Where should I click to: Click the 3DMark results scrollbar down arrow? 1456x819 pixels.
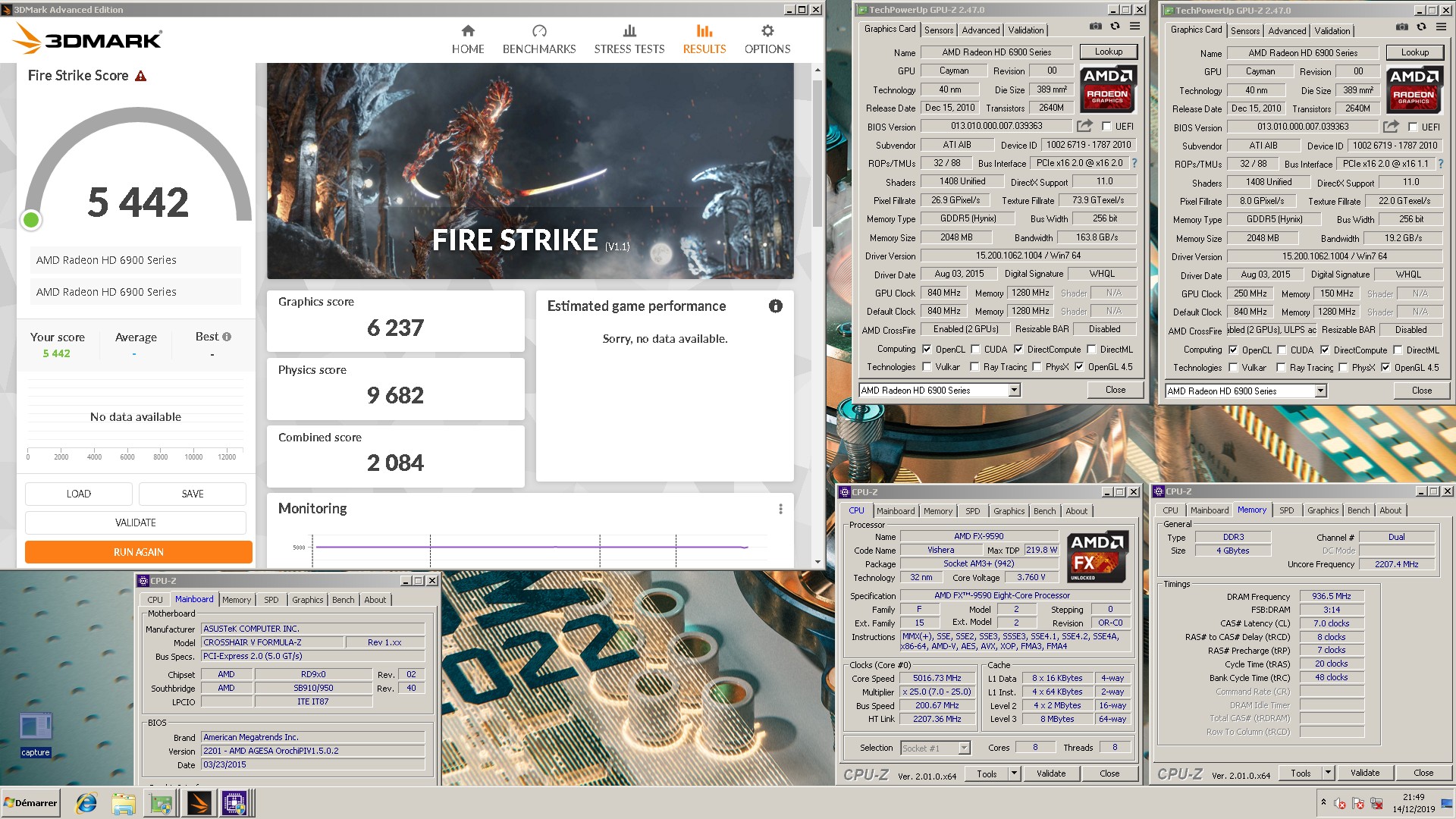coord(817,562)
